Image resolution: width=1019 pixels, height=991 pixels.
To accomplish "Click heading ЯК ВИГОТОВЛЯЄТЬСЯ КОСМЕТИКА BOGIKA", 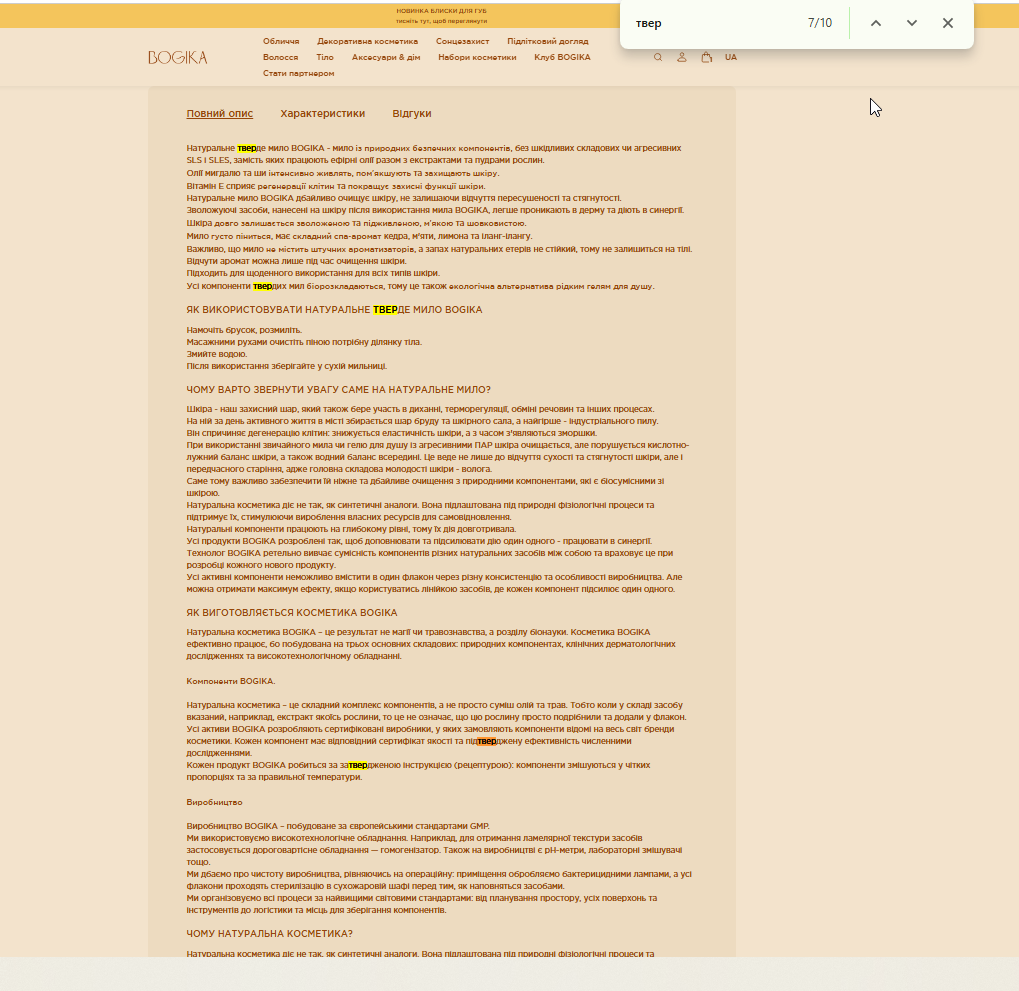I will tap(292, 613).
